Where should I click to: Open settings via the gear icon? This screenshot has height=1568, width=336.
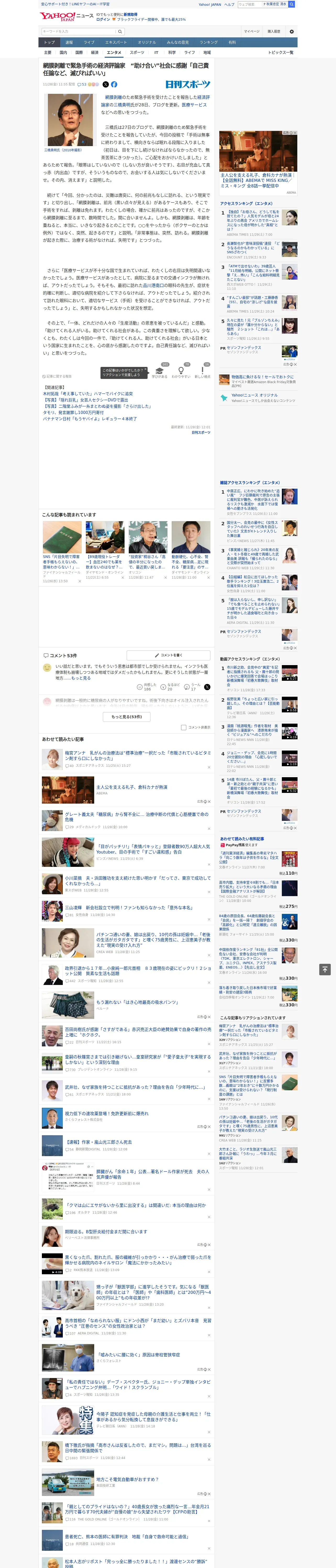[292, 31]
